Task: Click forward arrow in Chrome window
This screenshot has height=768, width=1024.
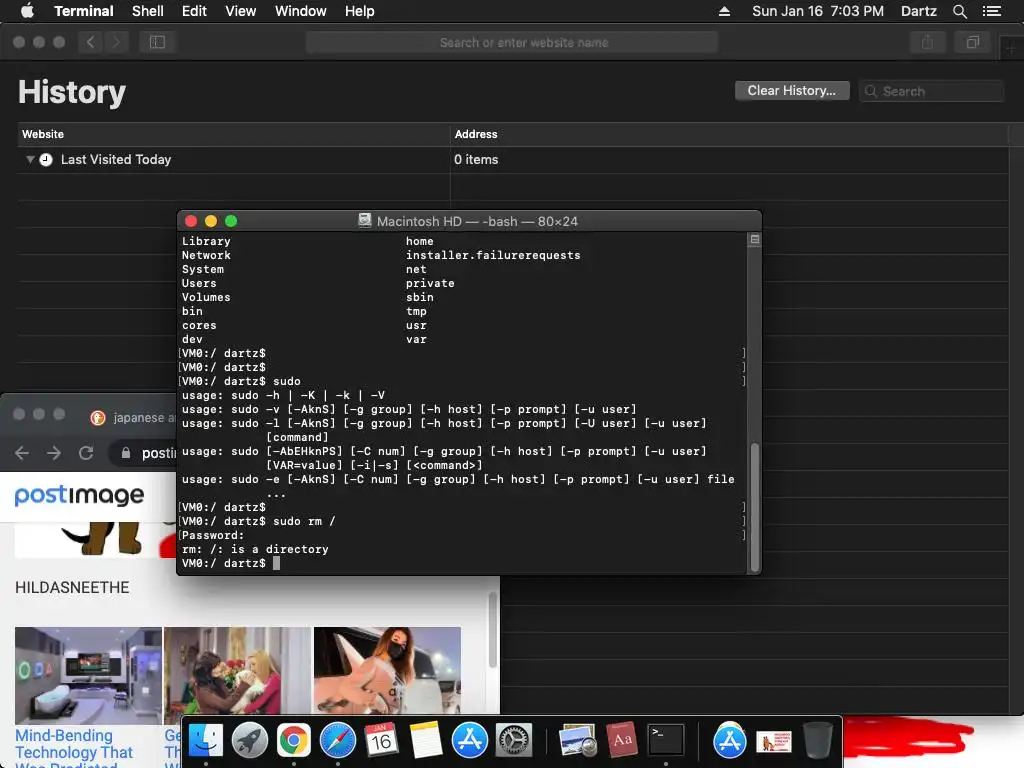Action: point(54,453)
